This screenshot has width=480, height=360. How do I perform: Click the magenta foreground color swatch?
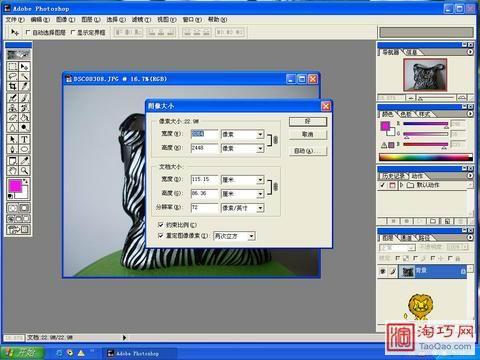pyautogui.click(x=15, y=186)
